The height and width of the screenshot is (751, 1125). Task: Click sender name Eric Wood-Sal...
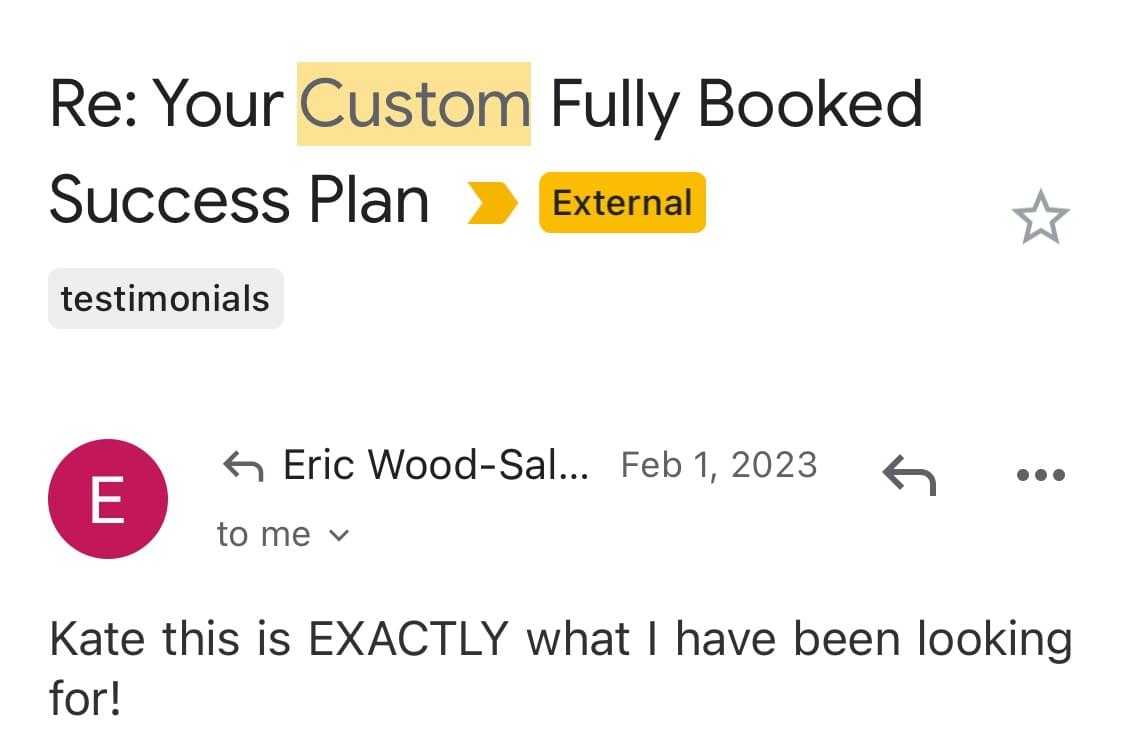pyautogui.click(x=436, y=465)
